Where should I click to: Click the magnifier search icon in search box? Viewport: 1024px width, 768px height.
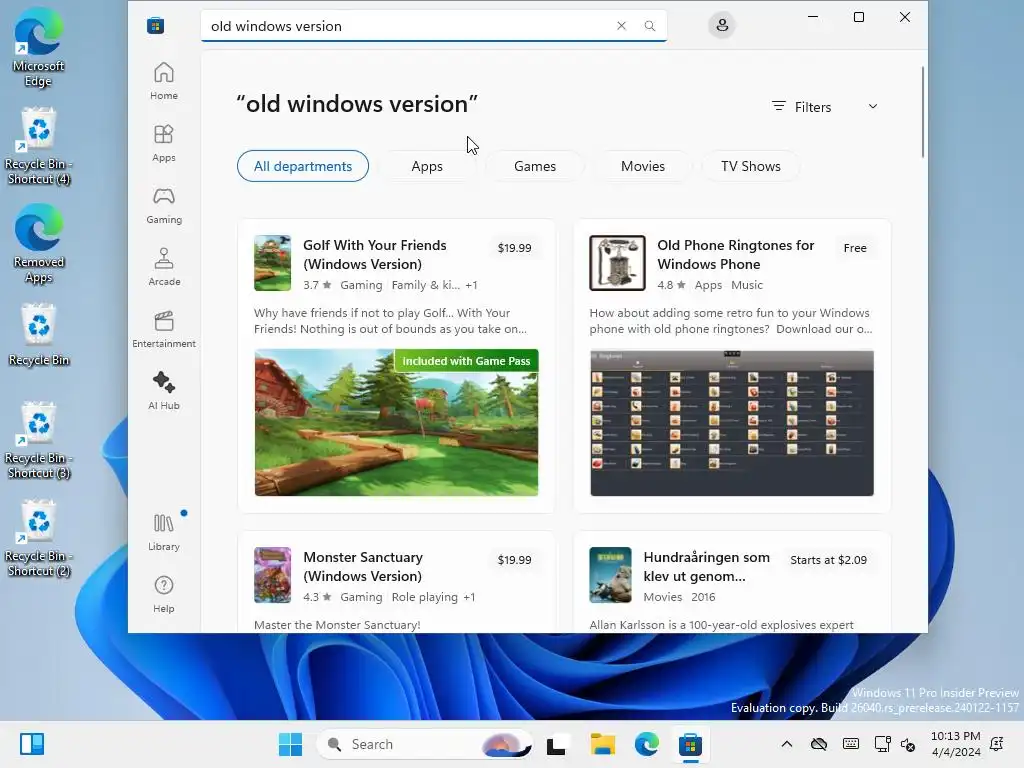pos(650,25)
